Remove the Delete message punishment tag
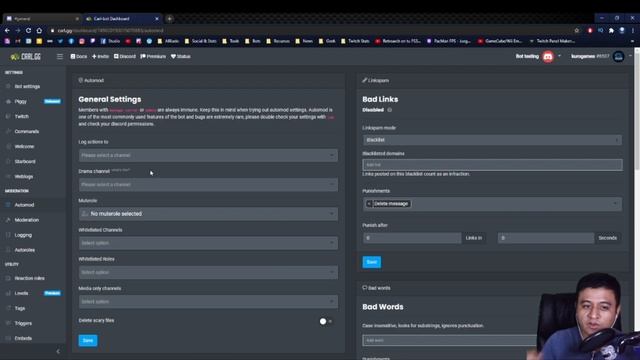Viewport: 640px width, 360px height. click(x=369, y=204)
